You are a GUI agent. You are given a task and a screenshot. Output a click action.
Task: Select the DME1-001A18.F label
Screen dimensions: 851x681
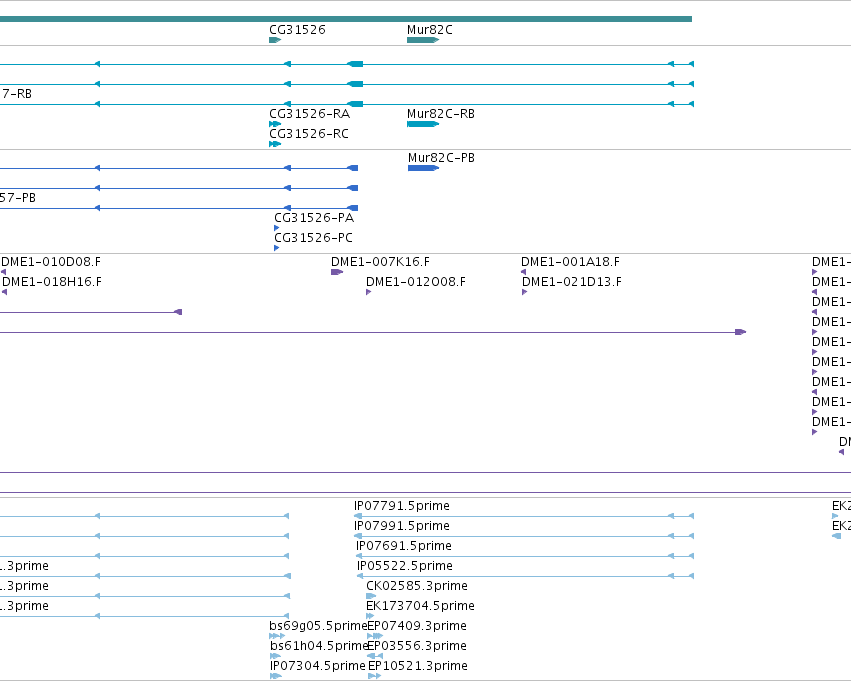pyautogui.click(x=570, y=262)
